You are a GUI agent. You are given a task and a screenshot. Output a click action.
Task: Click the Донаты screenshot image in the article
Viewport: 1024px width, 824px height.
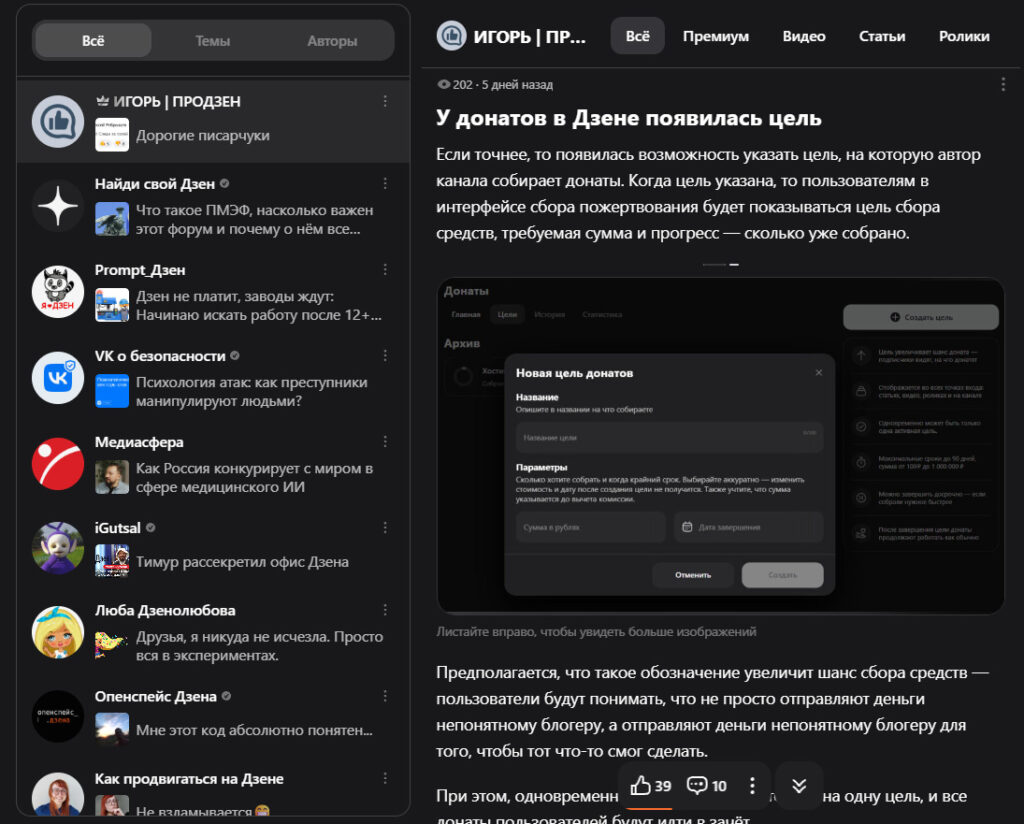720,447
